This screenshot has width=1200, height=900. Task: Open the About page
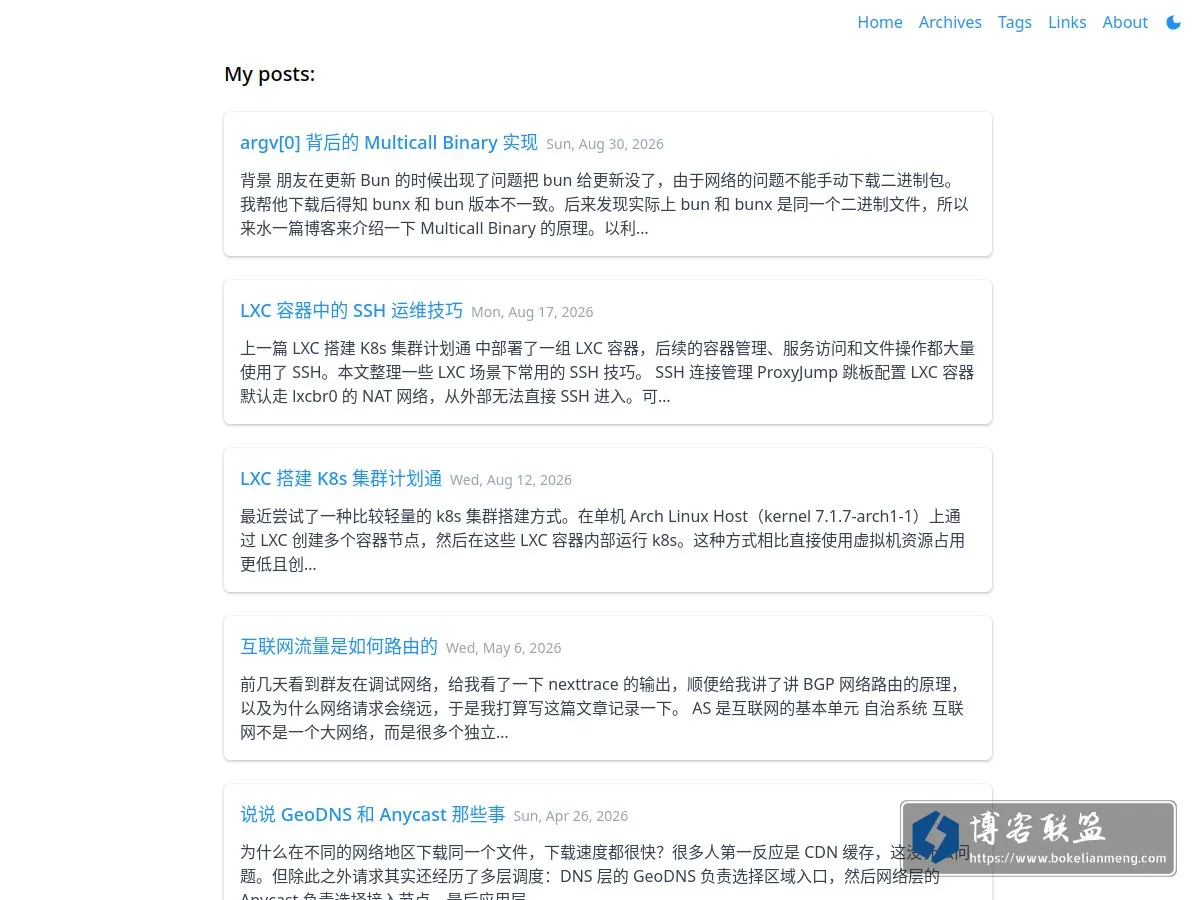(1125, 22)
